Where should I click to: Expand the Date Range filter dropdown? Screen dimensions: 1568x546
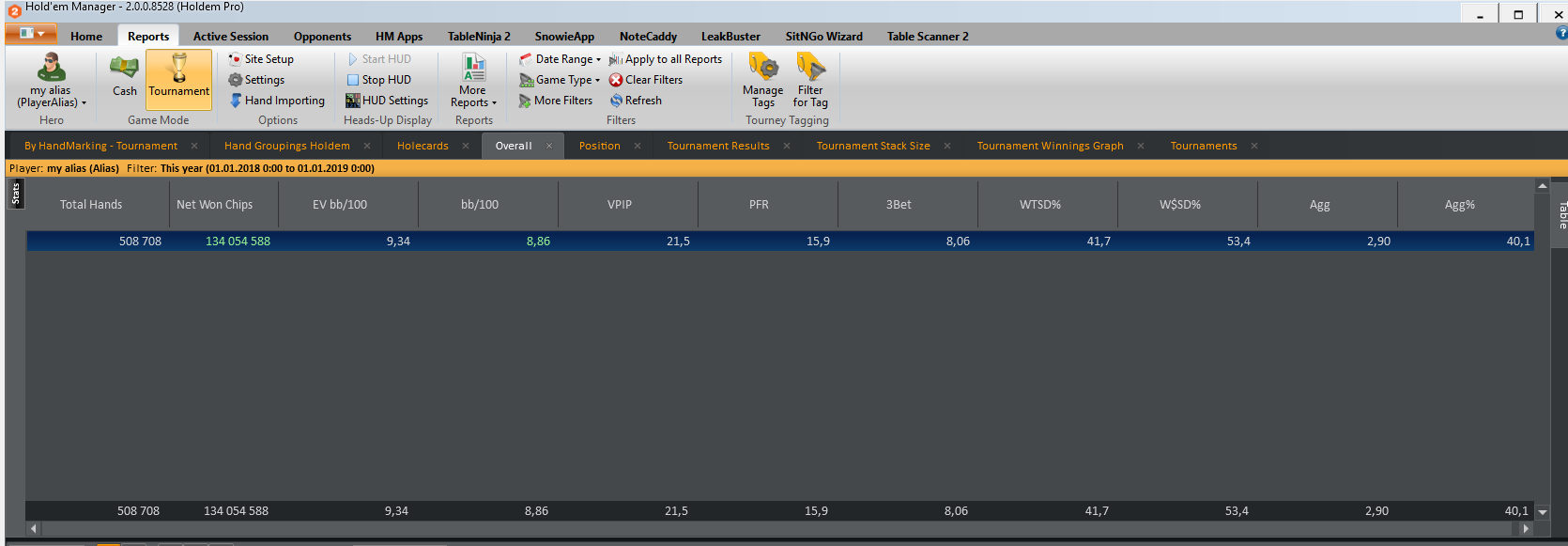tap(560, 59)
